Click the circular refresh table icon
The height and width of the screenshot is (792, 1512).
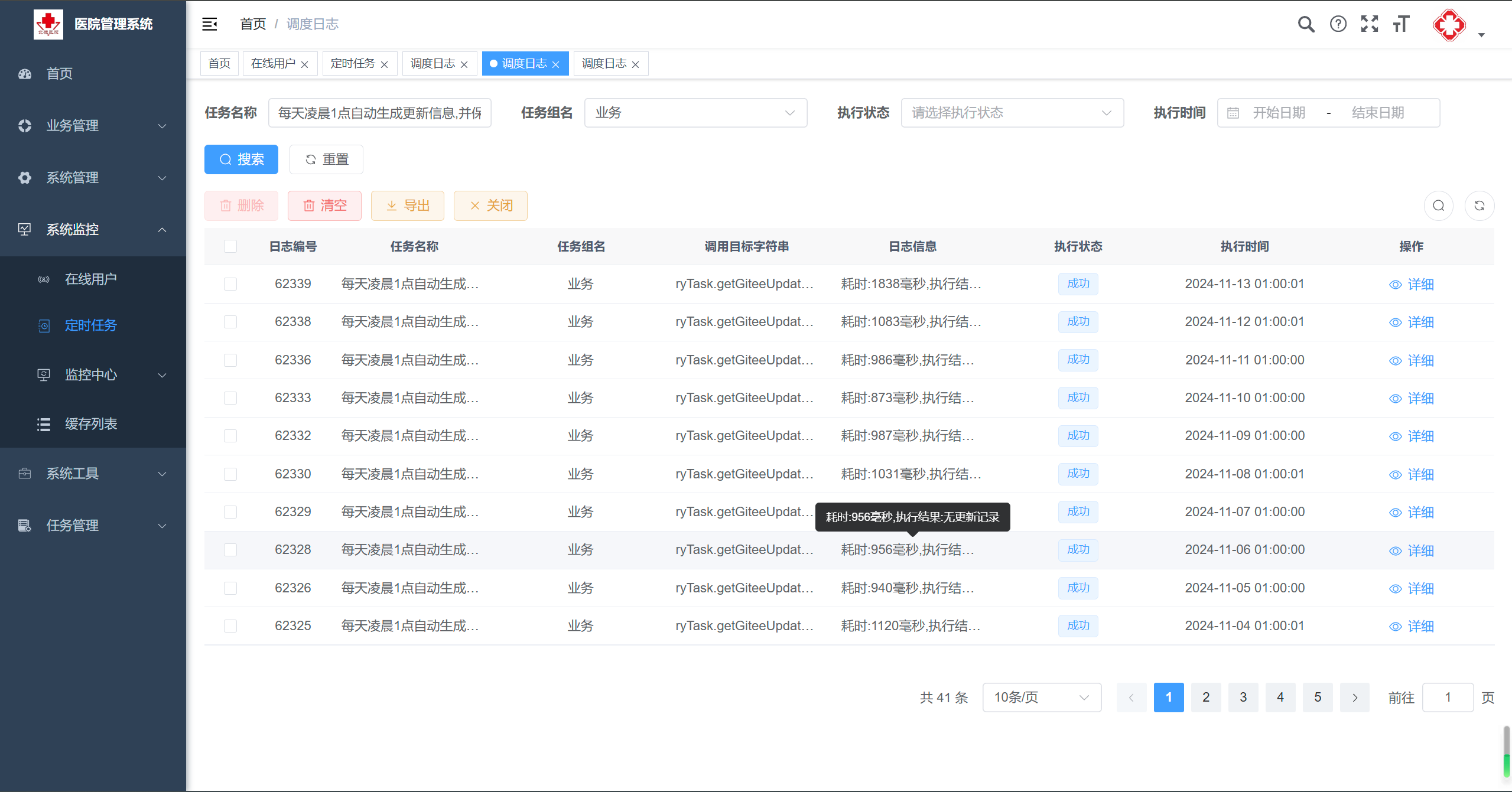click(x=1479, y=206)
